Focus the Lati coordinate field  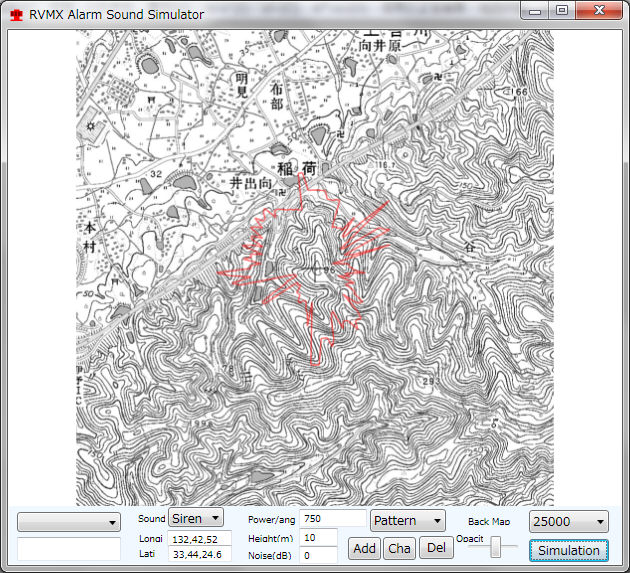200,554
